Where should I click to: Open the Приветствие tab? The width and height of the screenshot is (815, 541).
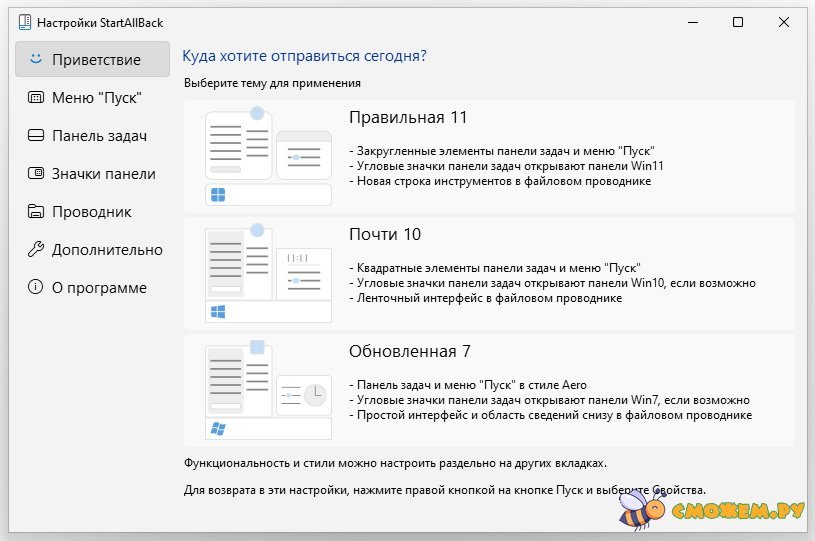(96, 59)
